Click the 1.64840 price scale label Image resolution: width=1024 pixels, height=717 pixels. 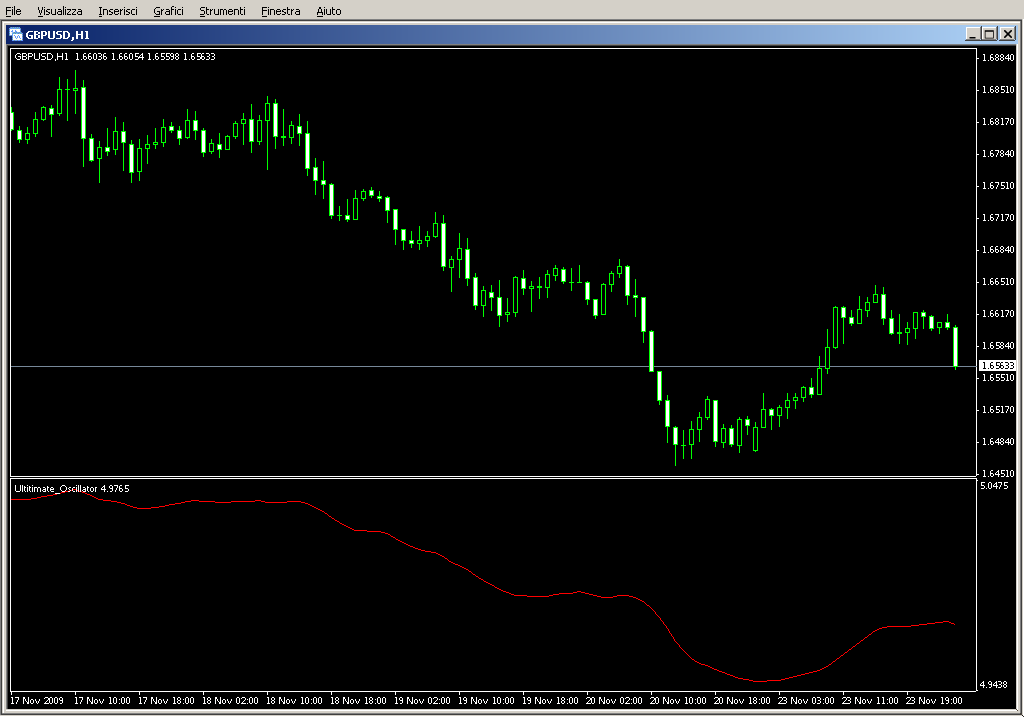(x=999, y=441)
